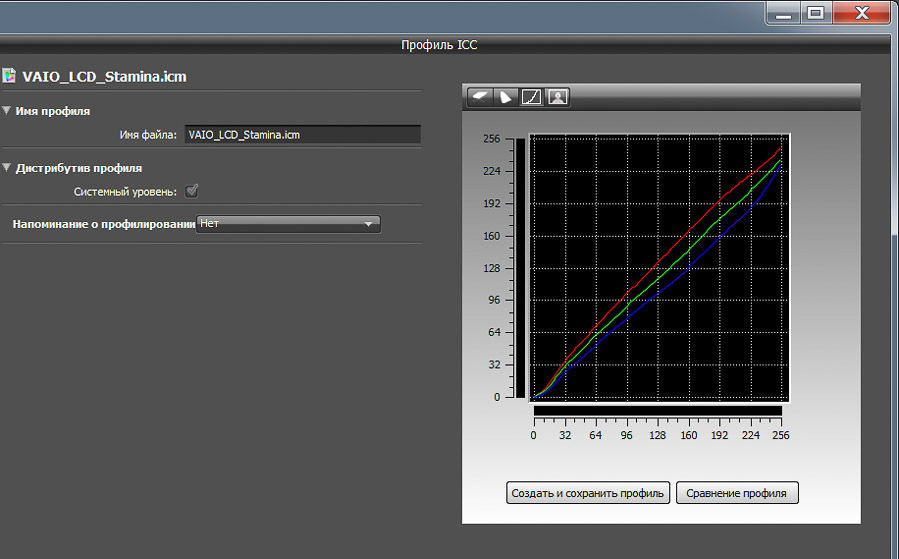Toggle the Системный уровень checkbox

[x=191, y=191]
